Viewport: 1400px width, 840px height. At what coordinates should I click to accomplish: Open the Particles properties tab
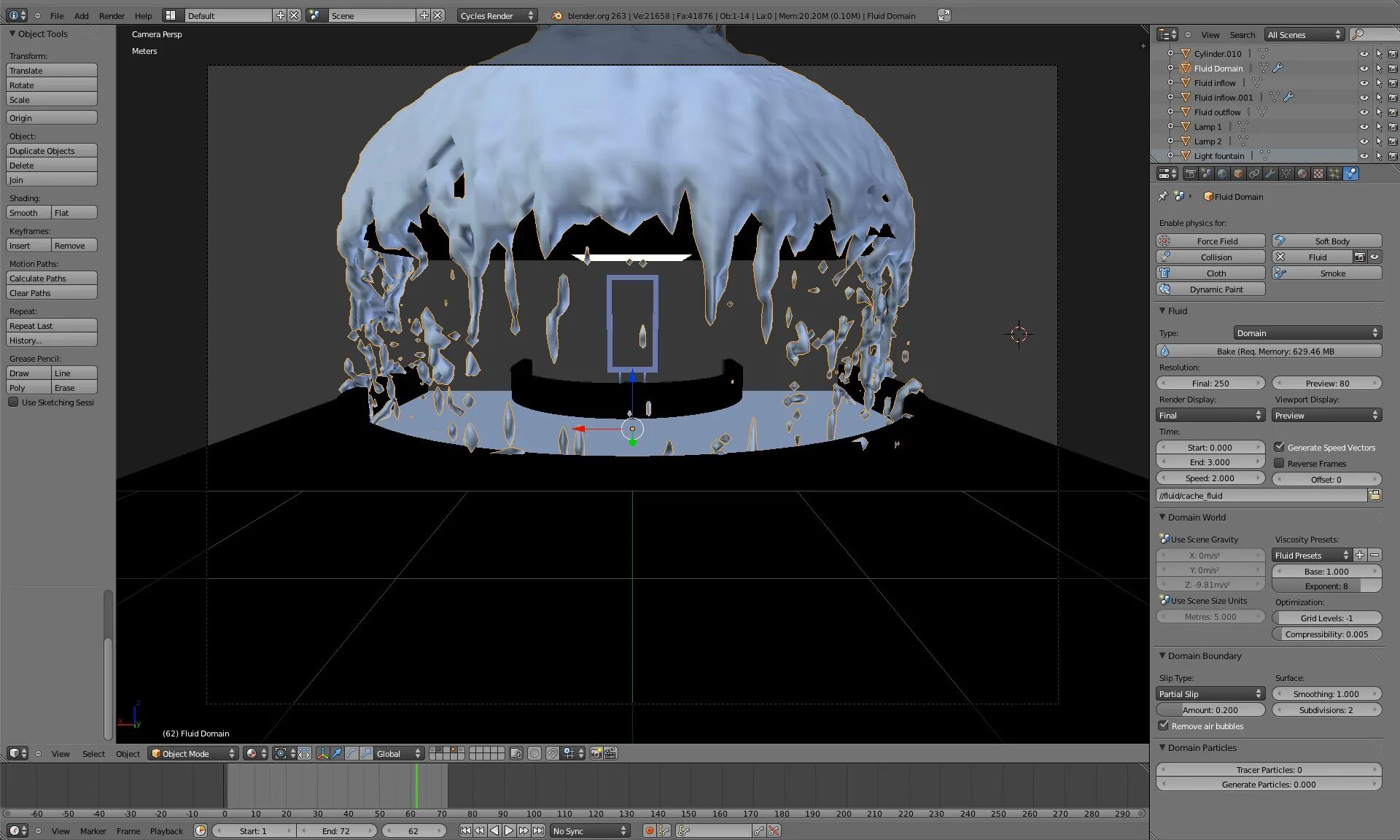pos(1334,174)
